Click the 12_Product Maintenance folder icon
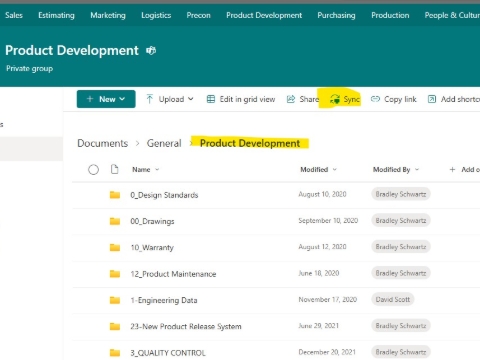 click(x=115, y=274)
